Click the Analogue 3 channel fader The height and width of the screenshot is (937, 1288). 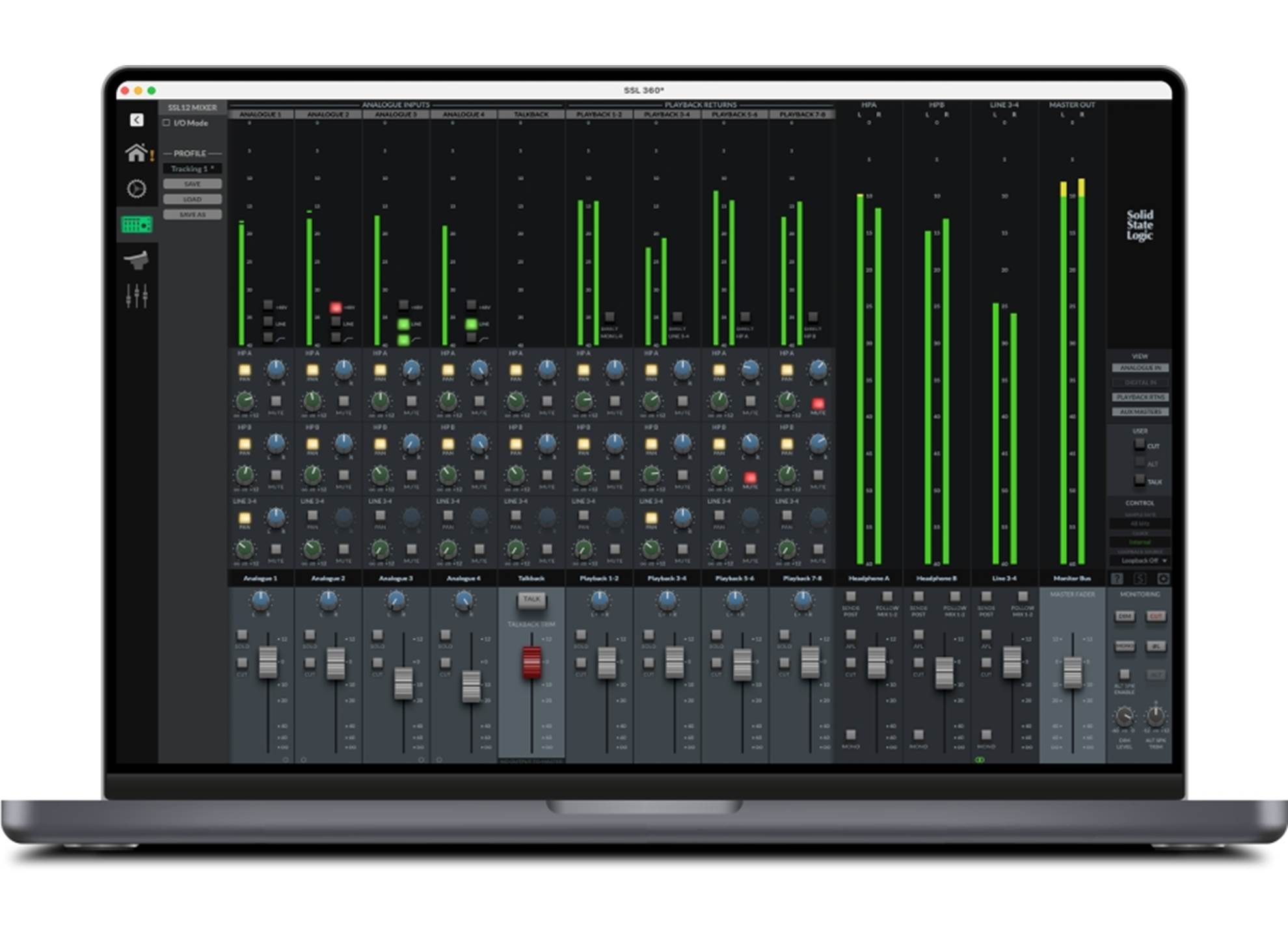tap(403, 683)
